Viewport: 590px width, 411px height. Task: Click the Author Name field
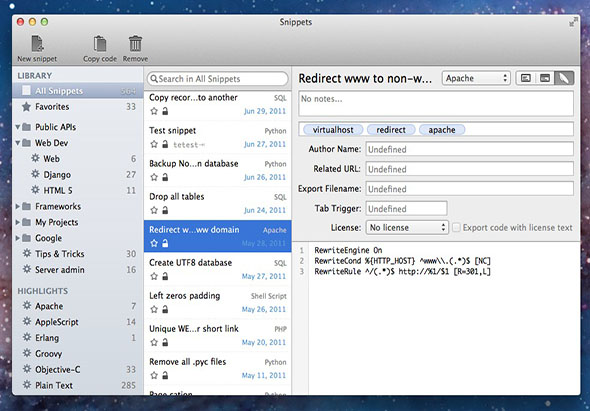point(470,149)
